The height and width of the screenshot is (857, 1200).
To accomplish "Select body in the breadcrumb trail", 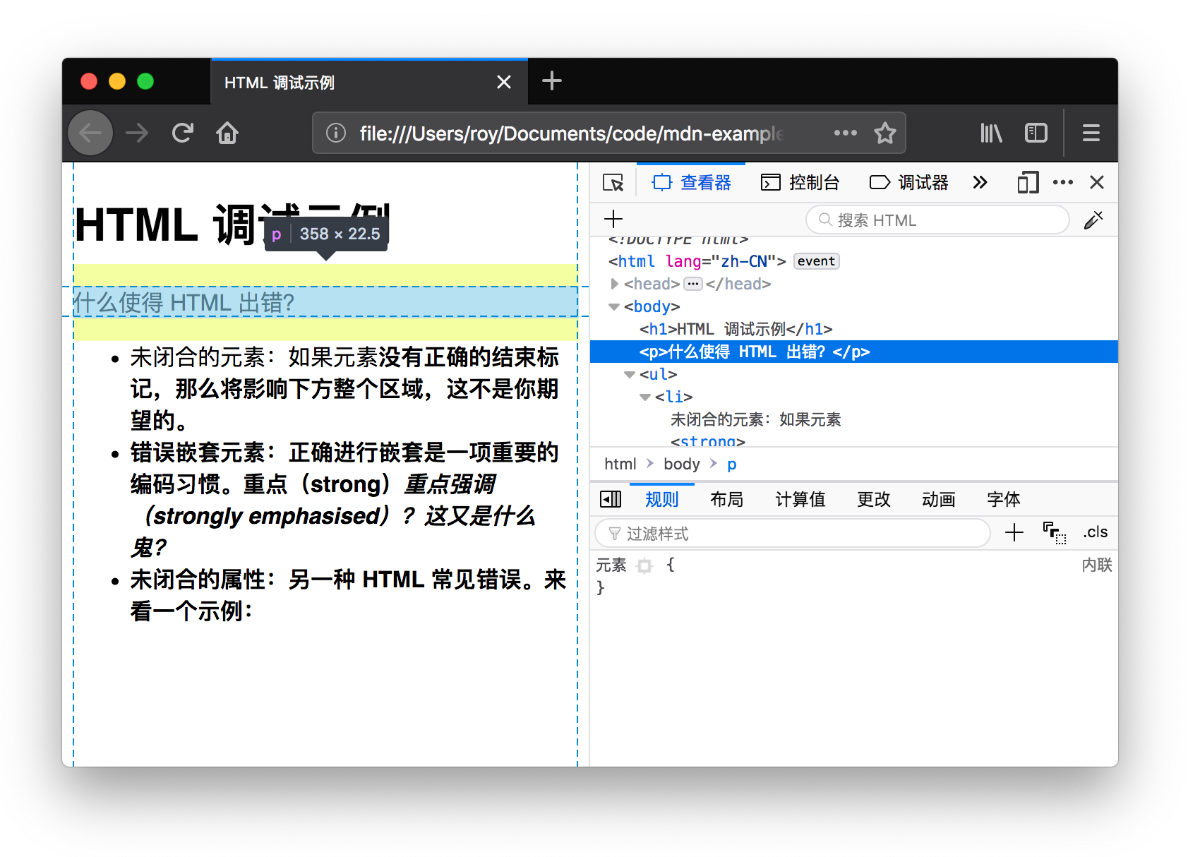I will [682, 464].
